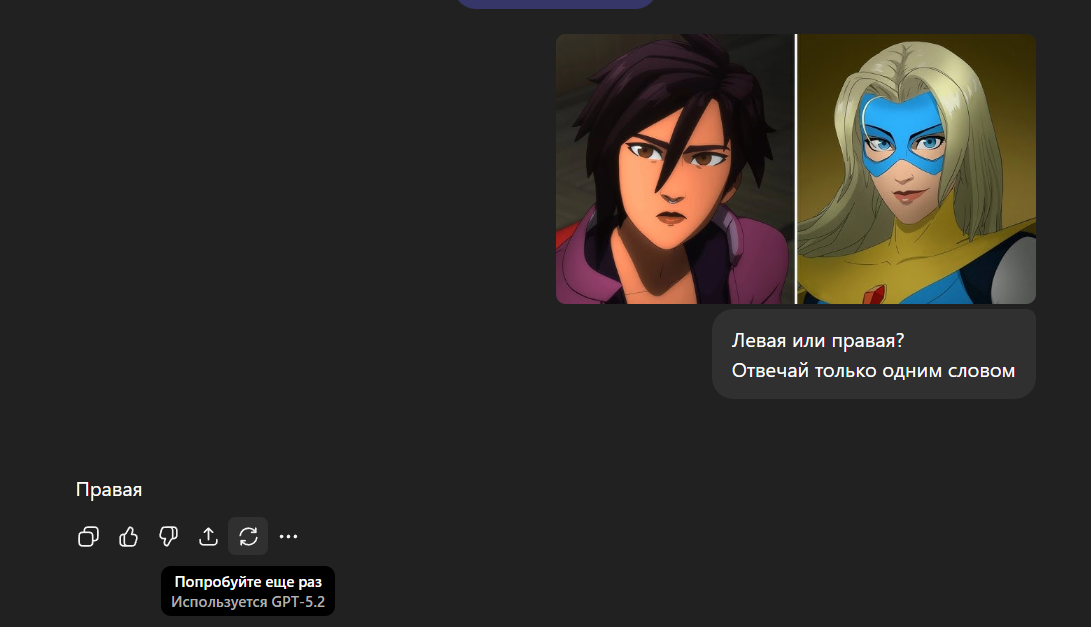Dislike the answer with thumbs down
Viewport: 1091px width, 627px height.
click(168, 537)
